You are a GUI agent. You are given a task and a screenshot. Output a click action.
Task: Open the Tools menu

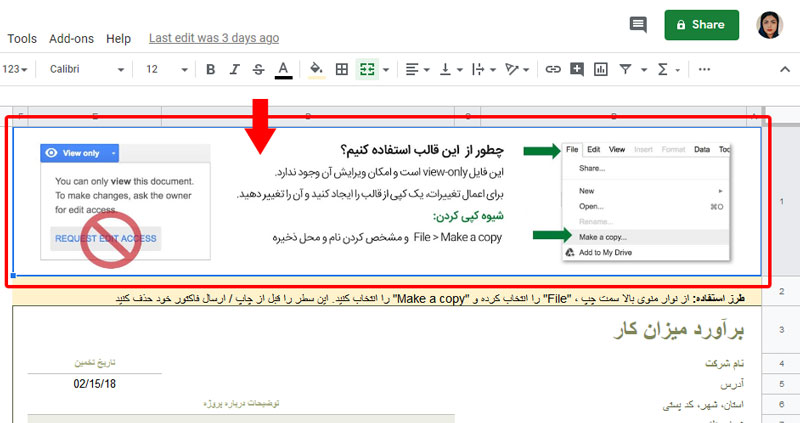pyautogui.click(x=21, y=38)
